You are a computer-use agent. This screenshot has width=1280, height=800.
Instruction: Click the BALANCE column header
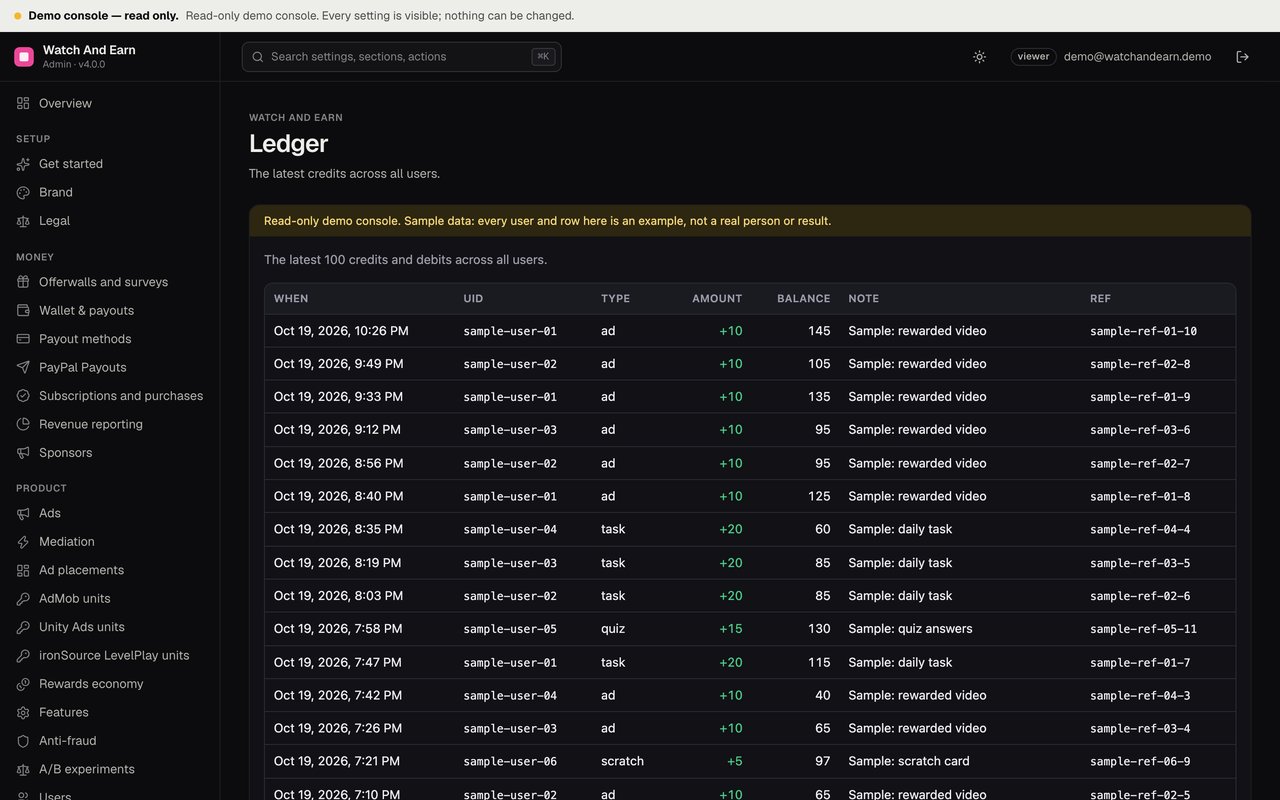pos(804,299)
